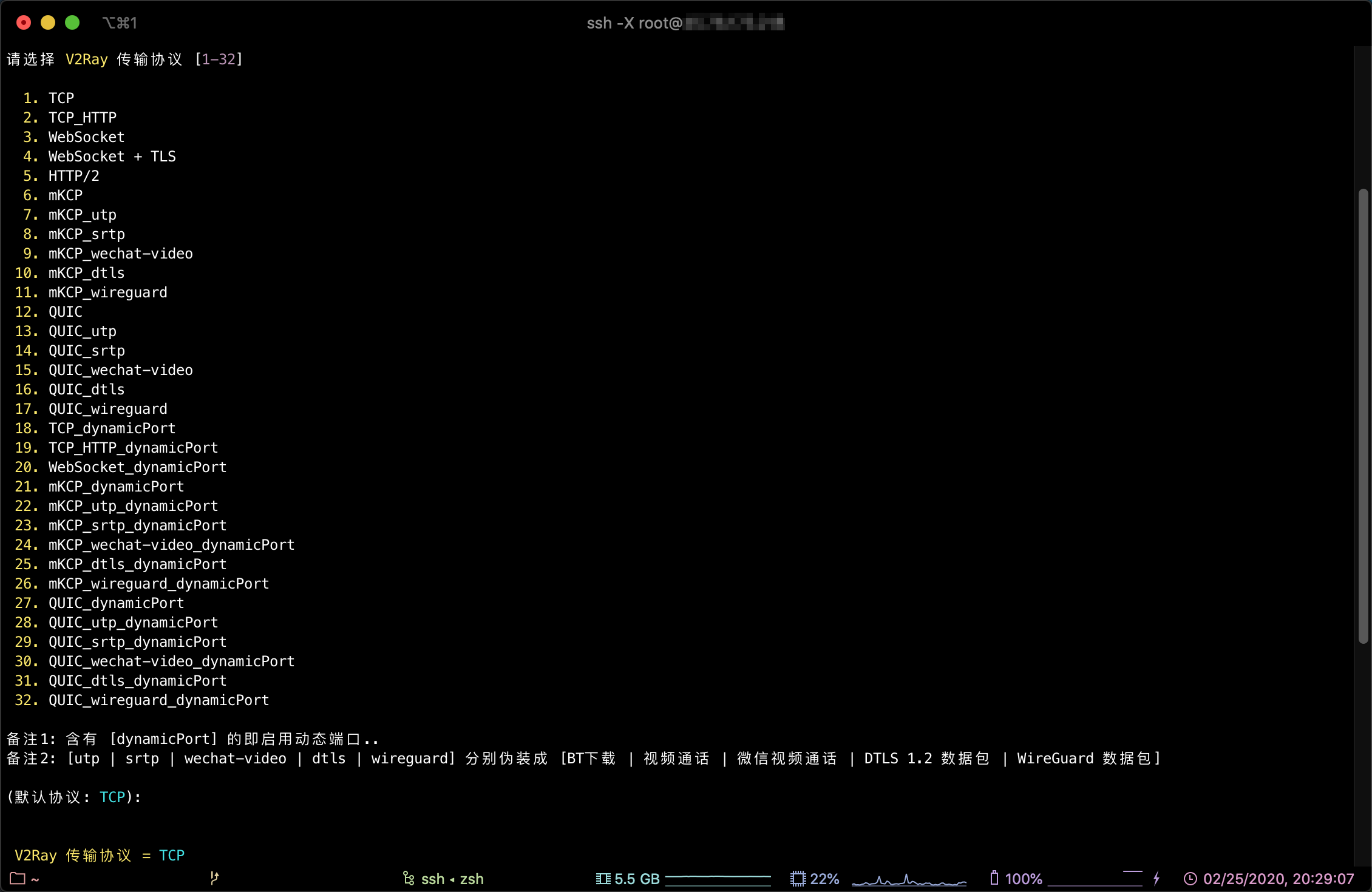Click the '7. mKCP_utp' line
The height and width of the screenshot is (892, 1372).
click(x=70, y=215)
